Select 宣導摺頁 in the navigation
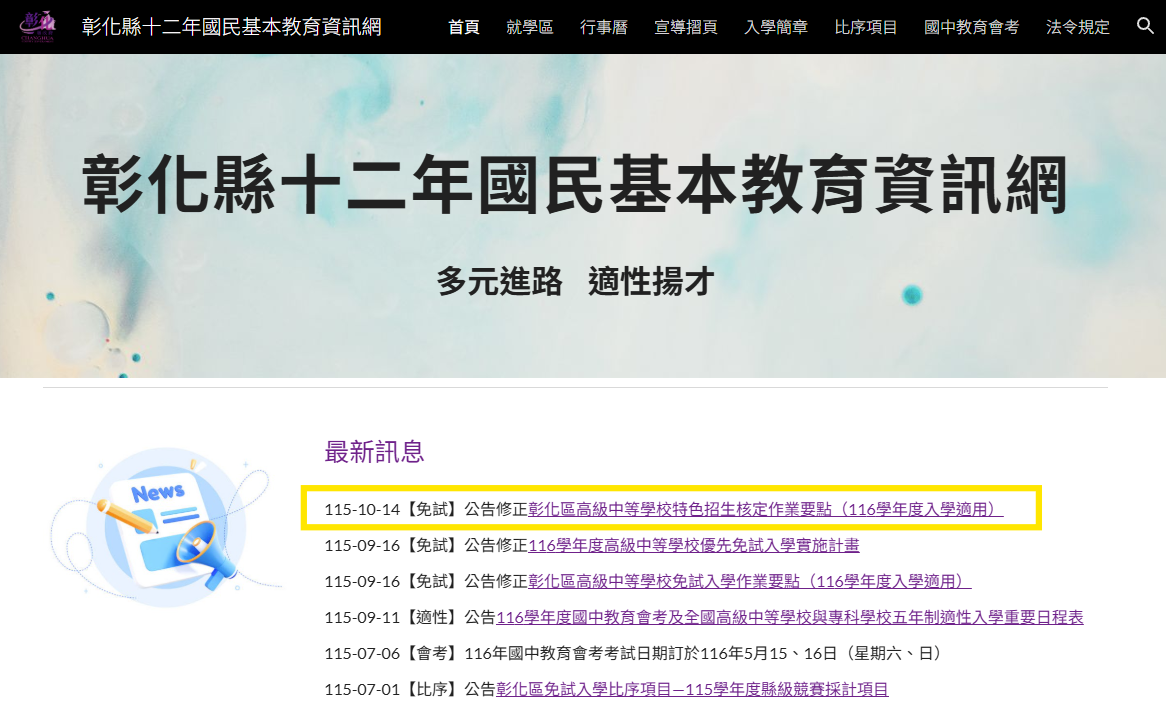 [x=686, y=28]
